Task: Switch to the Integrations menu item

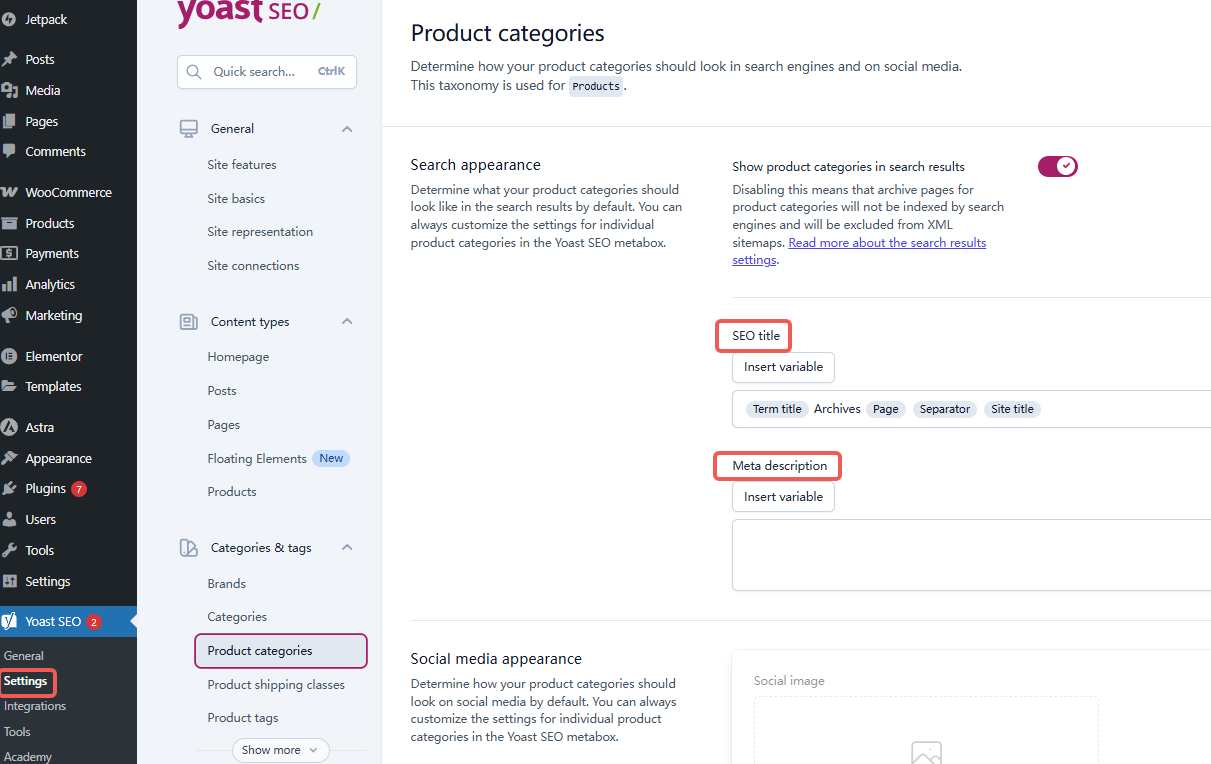Action: pyautogui.click(x=34, y=705)
